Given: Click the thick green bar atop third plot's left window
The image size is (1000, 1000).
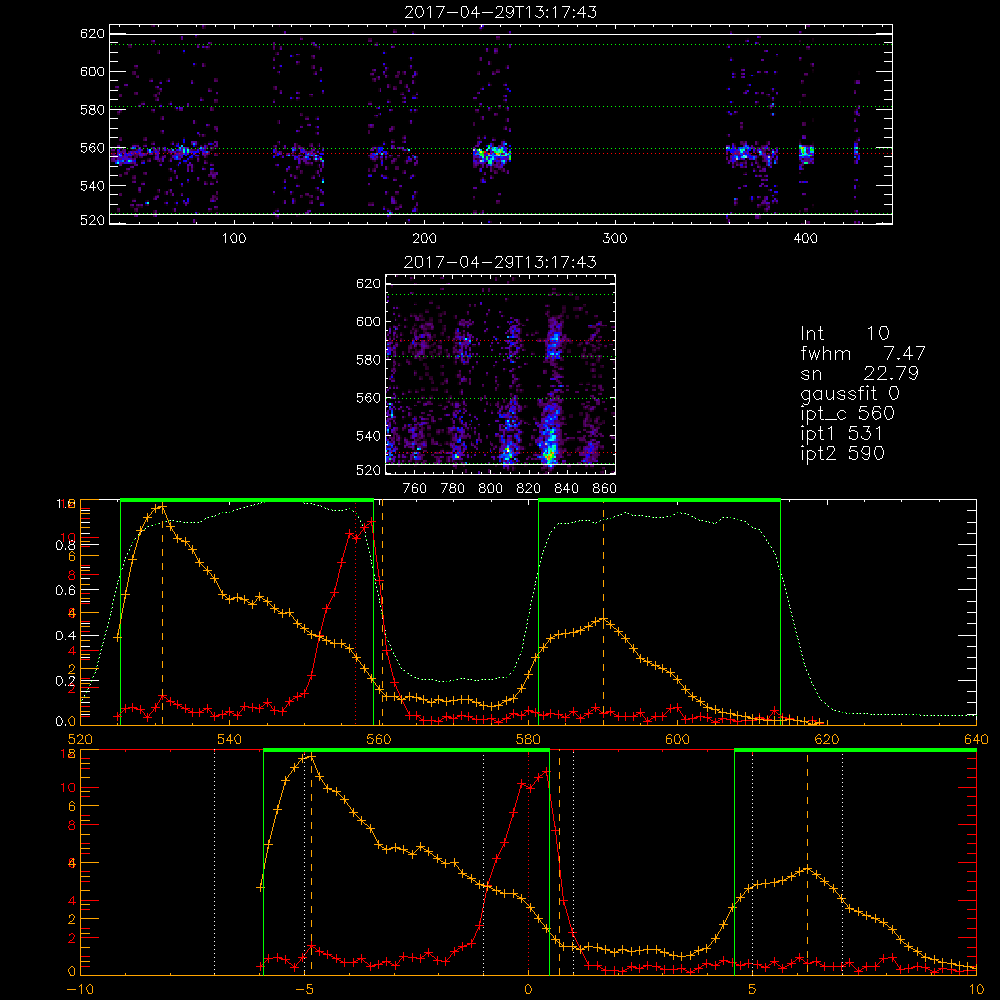Looking at the screenshot, I should [x=247, y=500].
